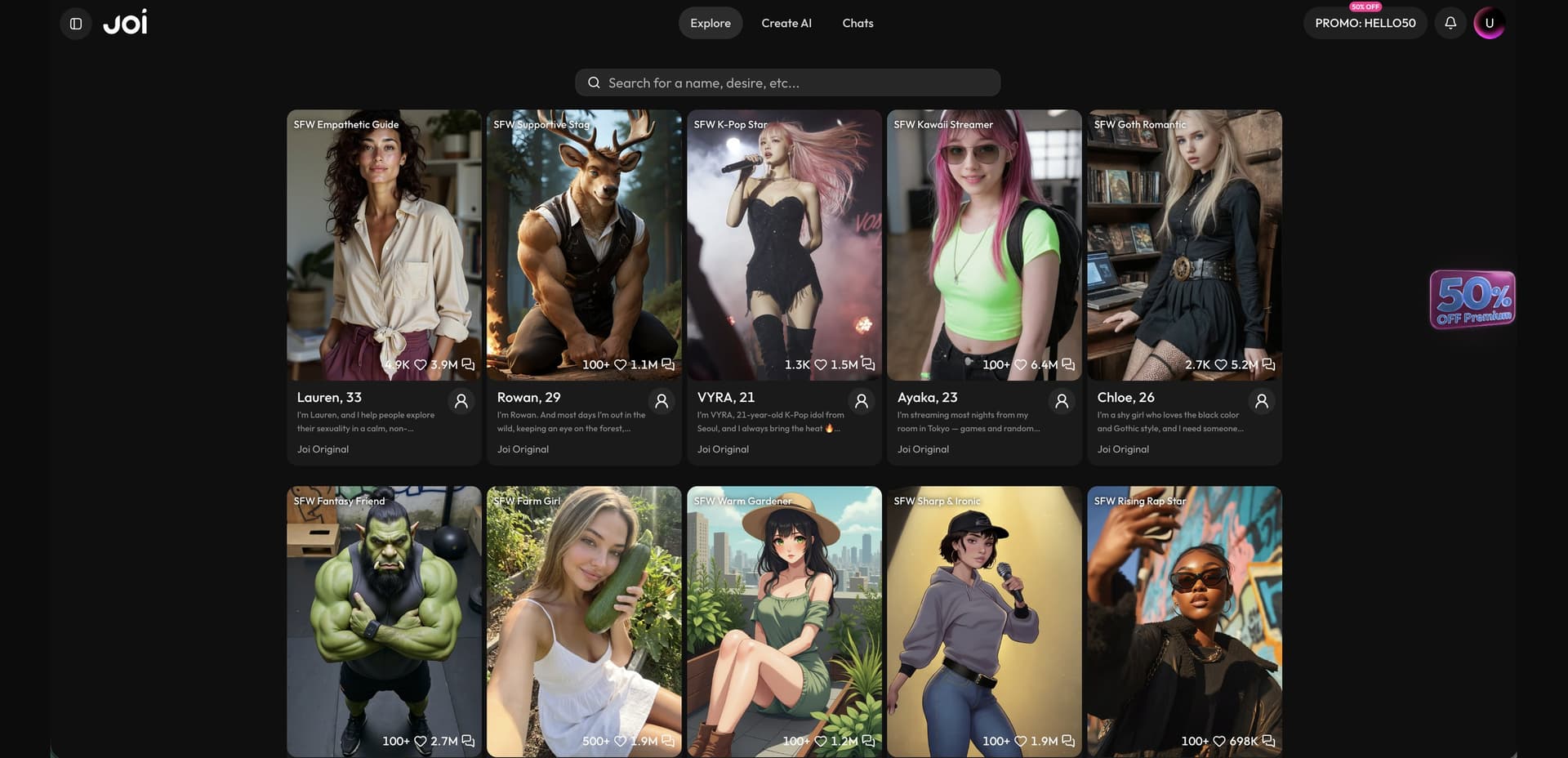View VYRA's profile icon
Image resolution: width=1568 pixels, height=758 pixels.
tap(861, 401)
